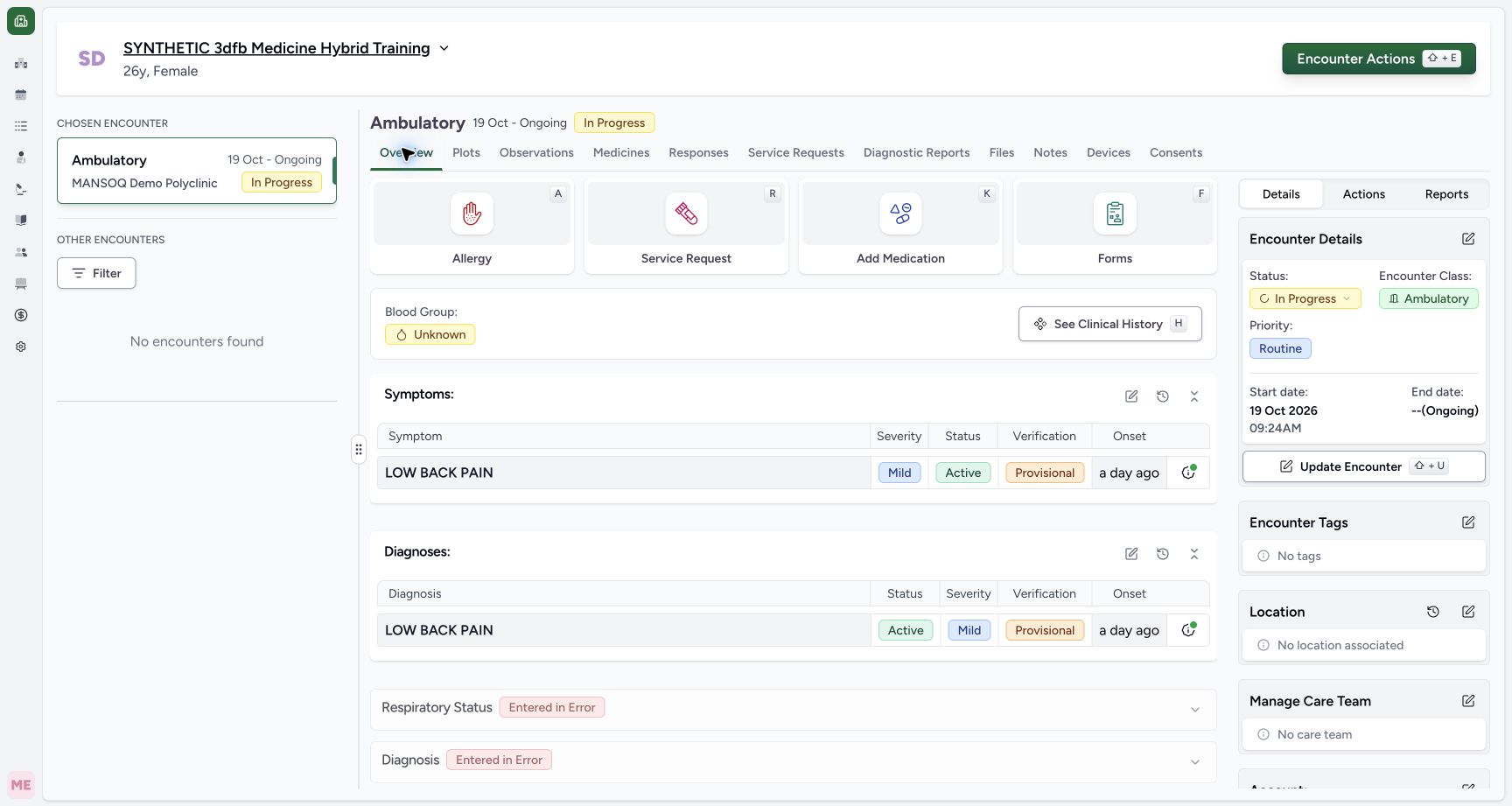Collapse the Symptoms section
The width and height of the screenshot is (1512, 806).
pyautogui.click(x=1194, y=396)
